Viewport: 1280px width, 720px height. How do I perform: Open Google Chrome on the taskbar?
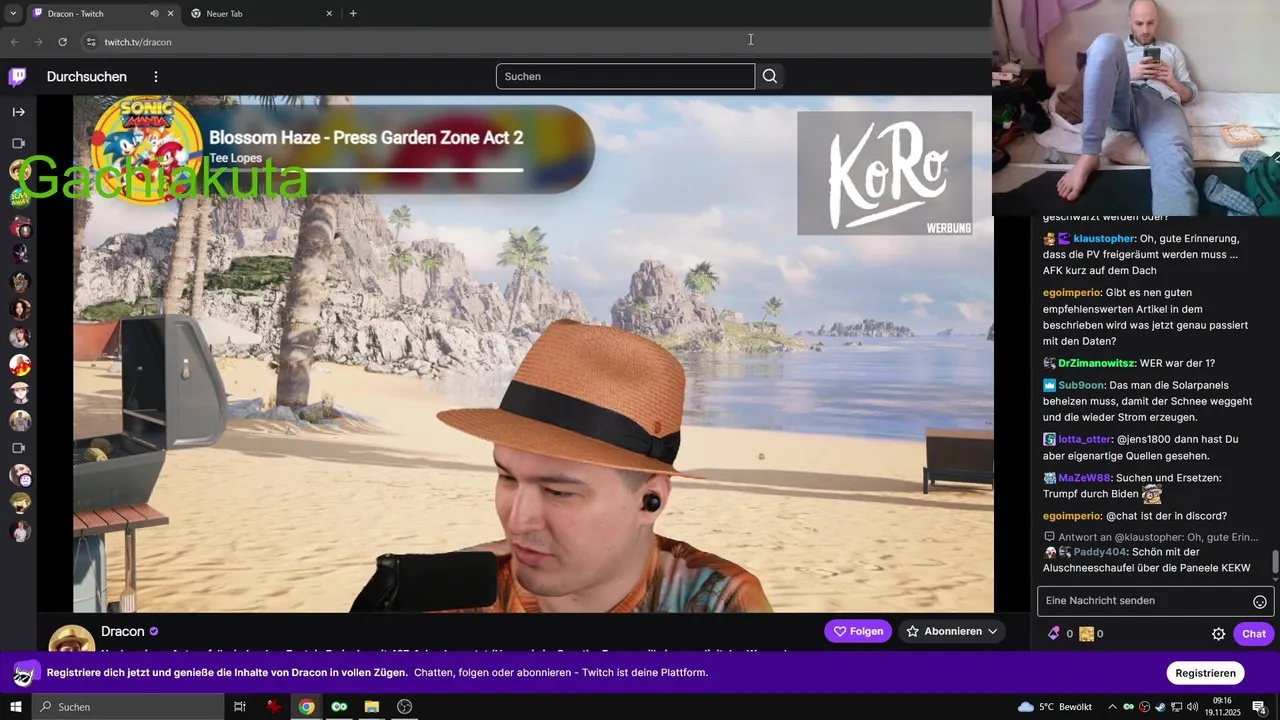307,707
